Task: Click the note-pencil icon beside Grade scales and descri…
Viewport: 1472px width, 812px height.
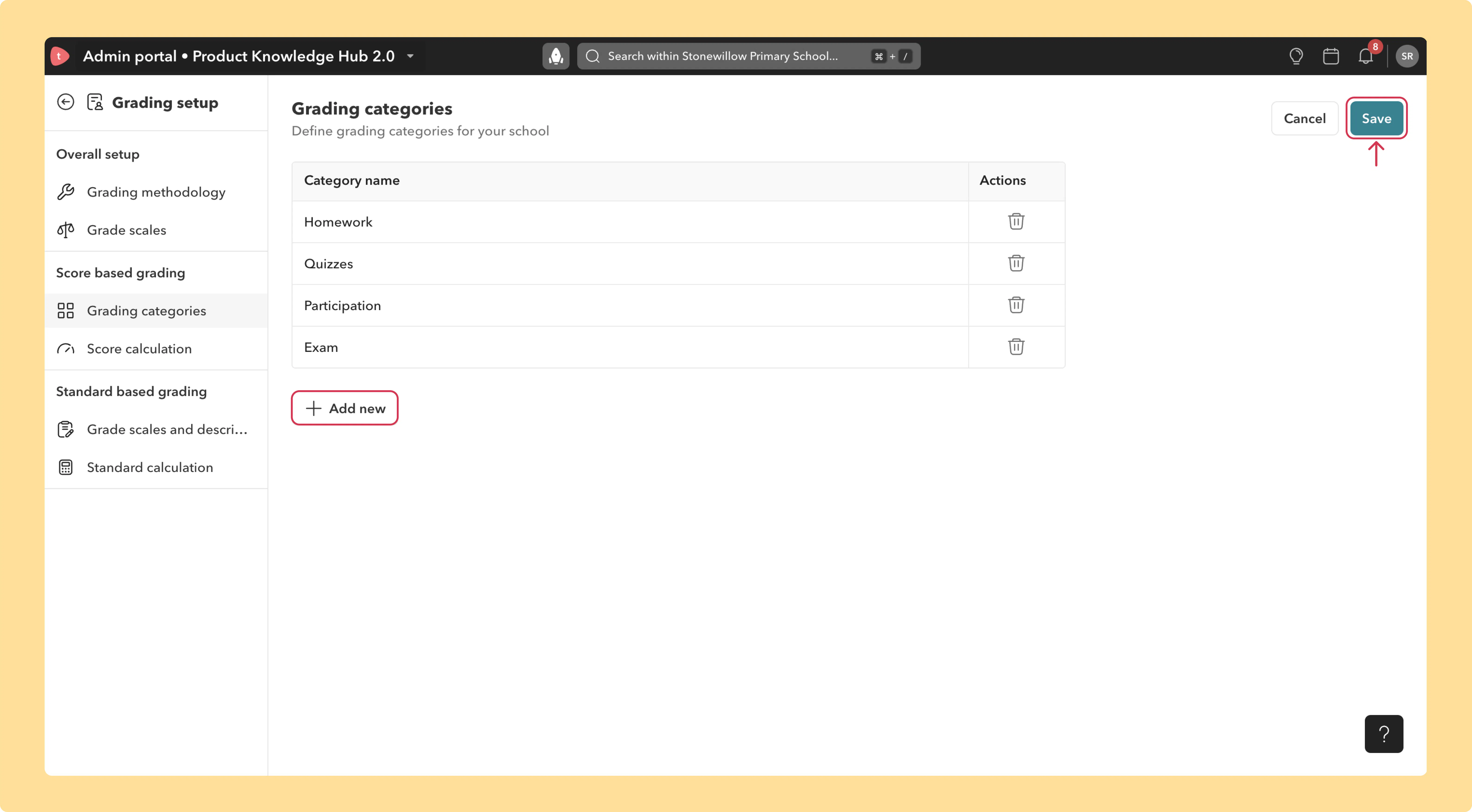Action: click(66, 429)
